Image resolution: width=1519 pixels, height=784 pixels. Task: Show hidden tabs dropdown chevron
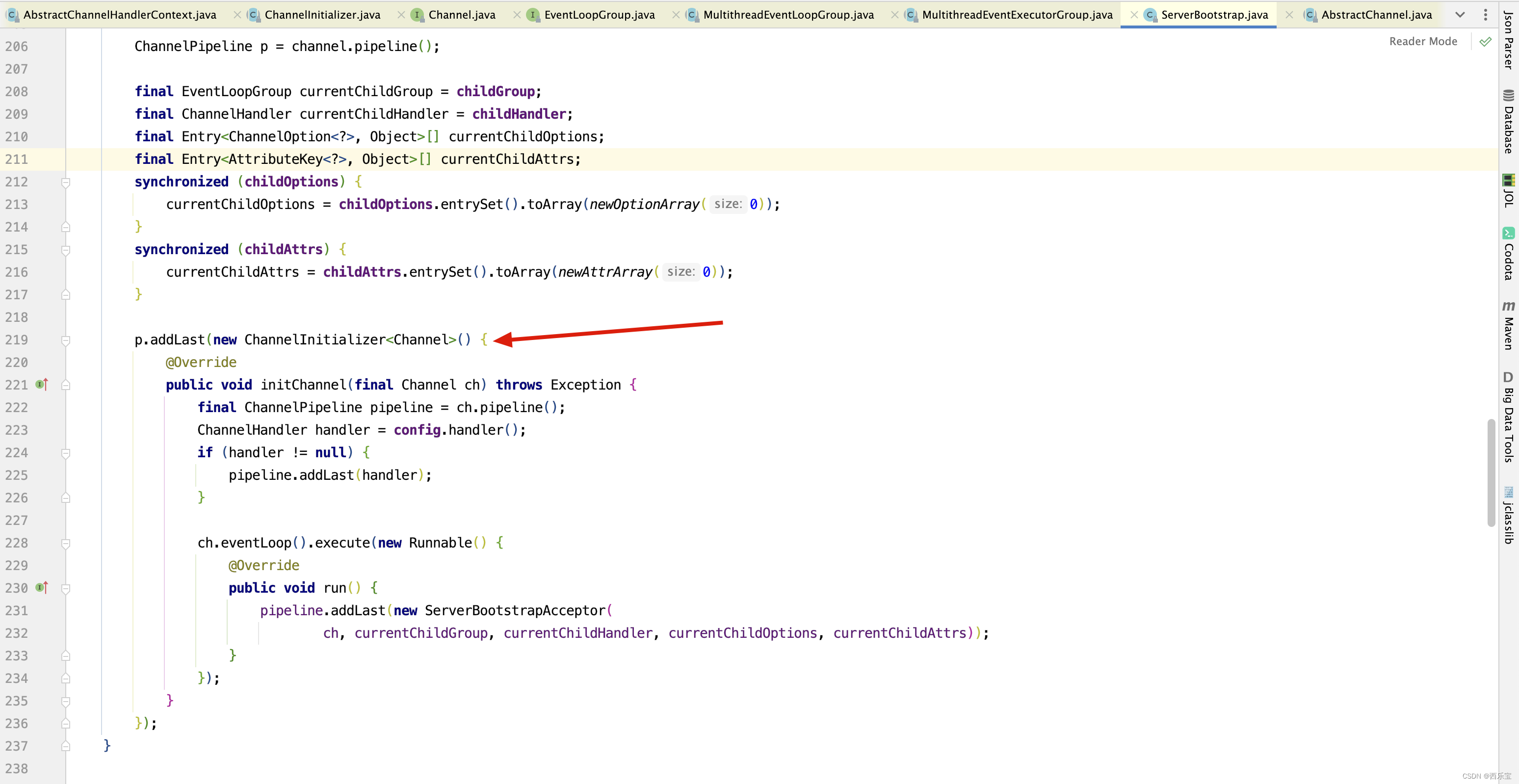1460,15
